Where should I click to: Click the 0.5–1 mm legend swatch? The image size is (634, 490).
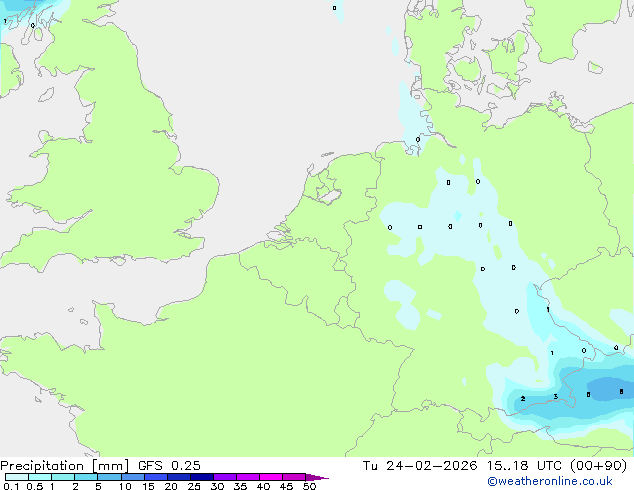(40, 477)
